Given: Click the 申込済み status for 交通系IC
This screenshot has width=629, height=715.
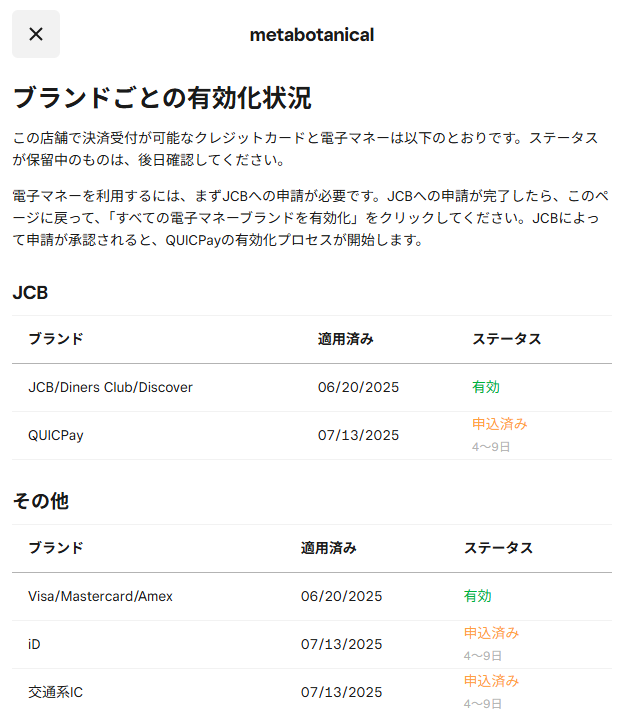Looking at the screenshot, I should pyautogui.click(x=491, y=681).
